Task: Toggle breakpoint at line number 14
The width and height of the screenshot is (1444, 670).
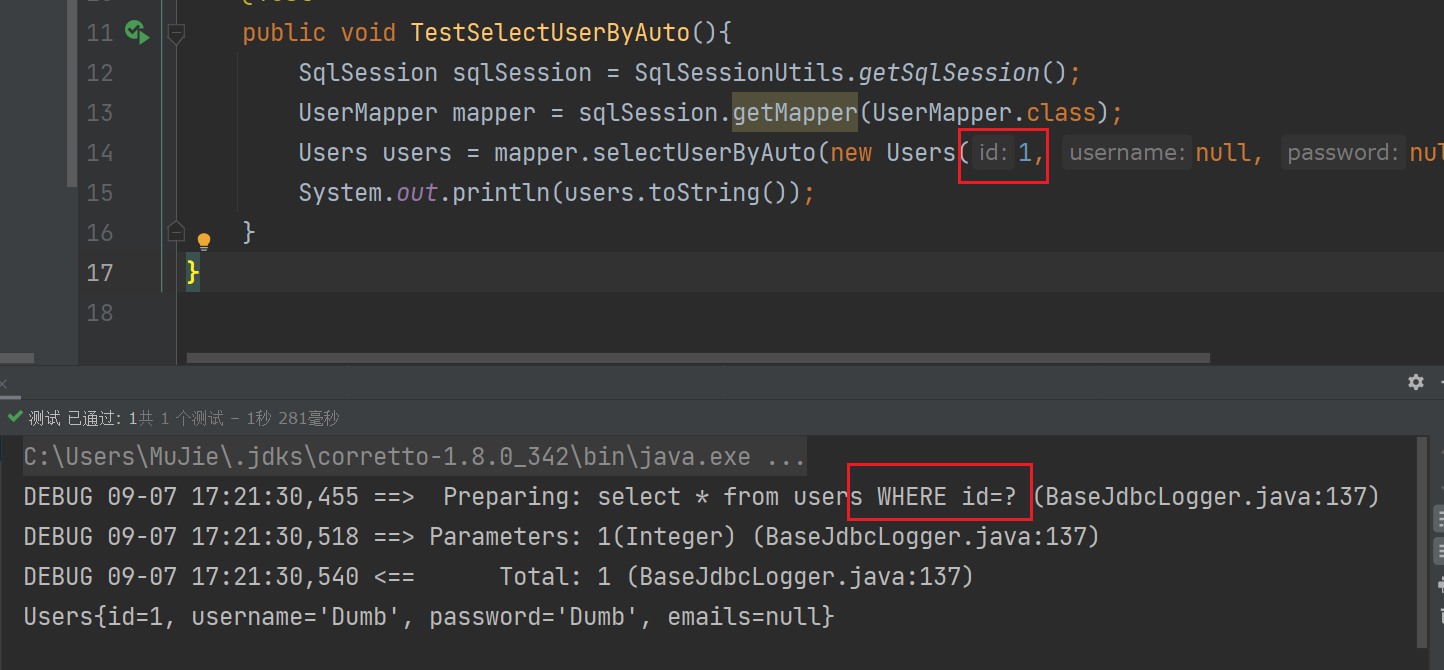Action: 100,153
